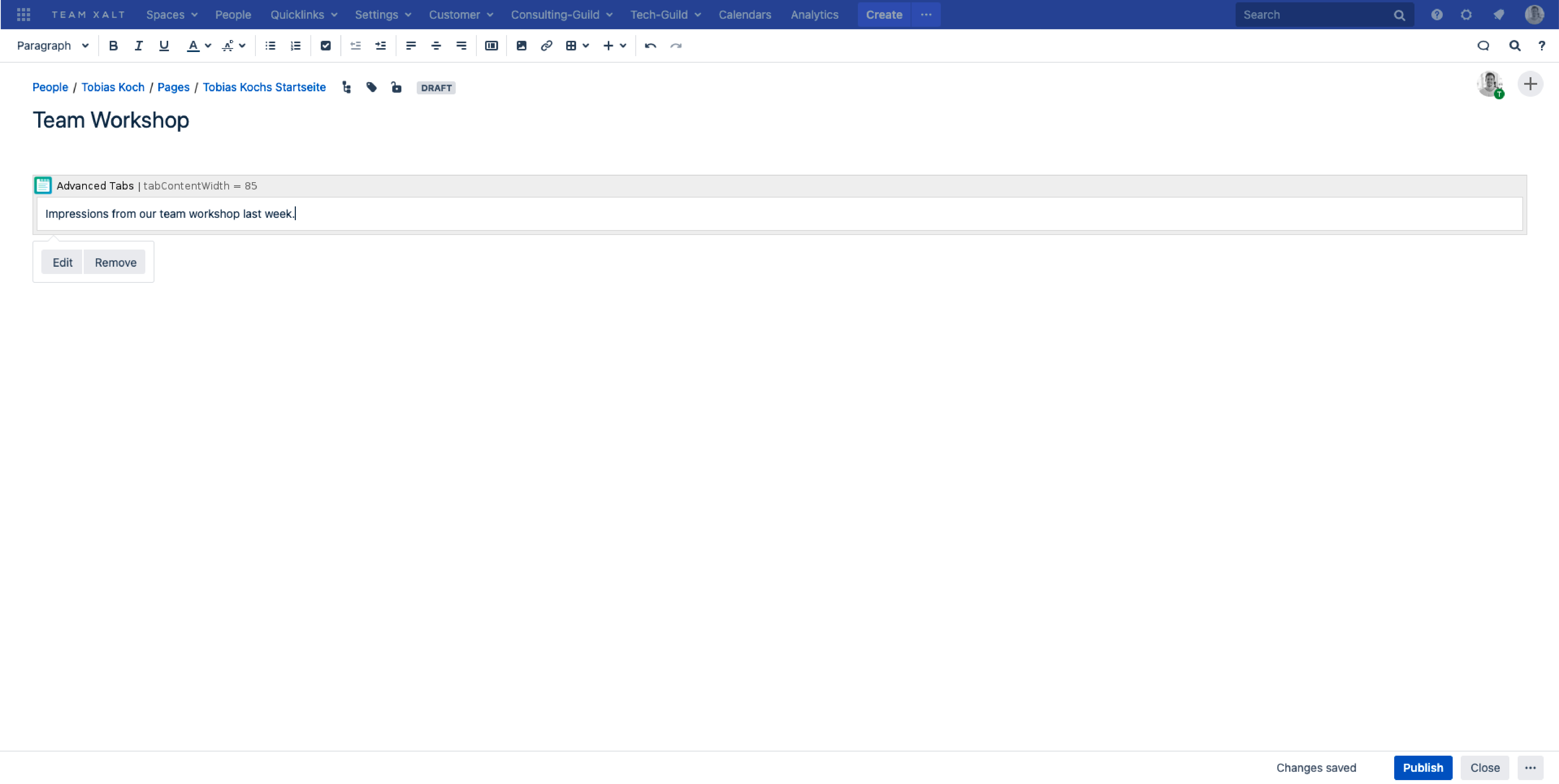Open page location hierarchy icon

347,87
